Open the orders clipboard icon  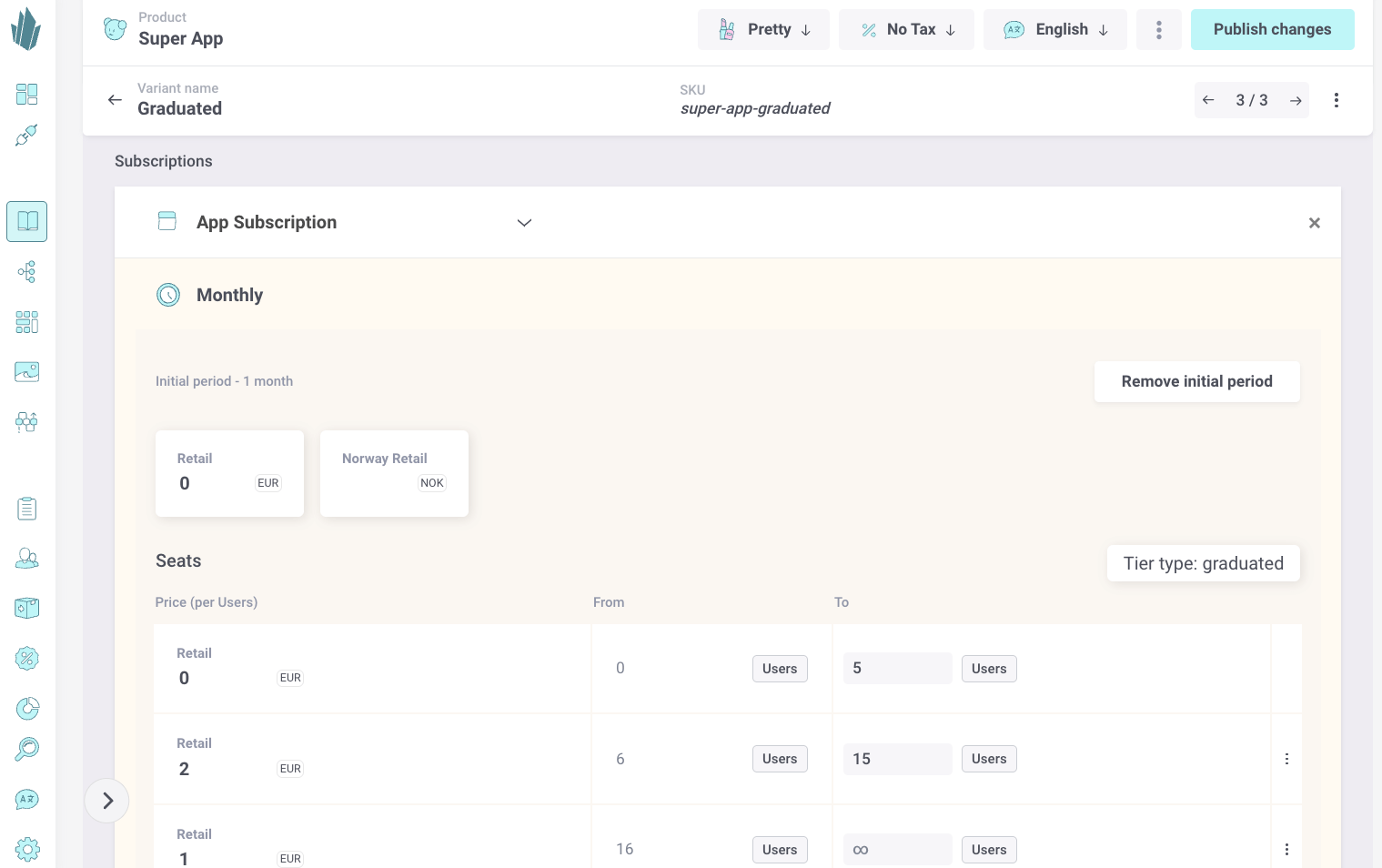(x=27, y=509)
